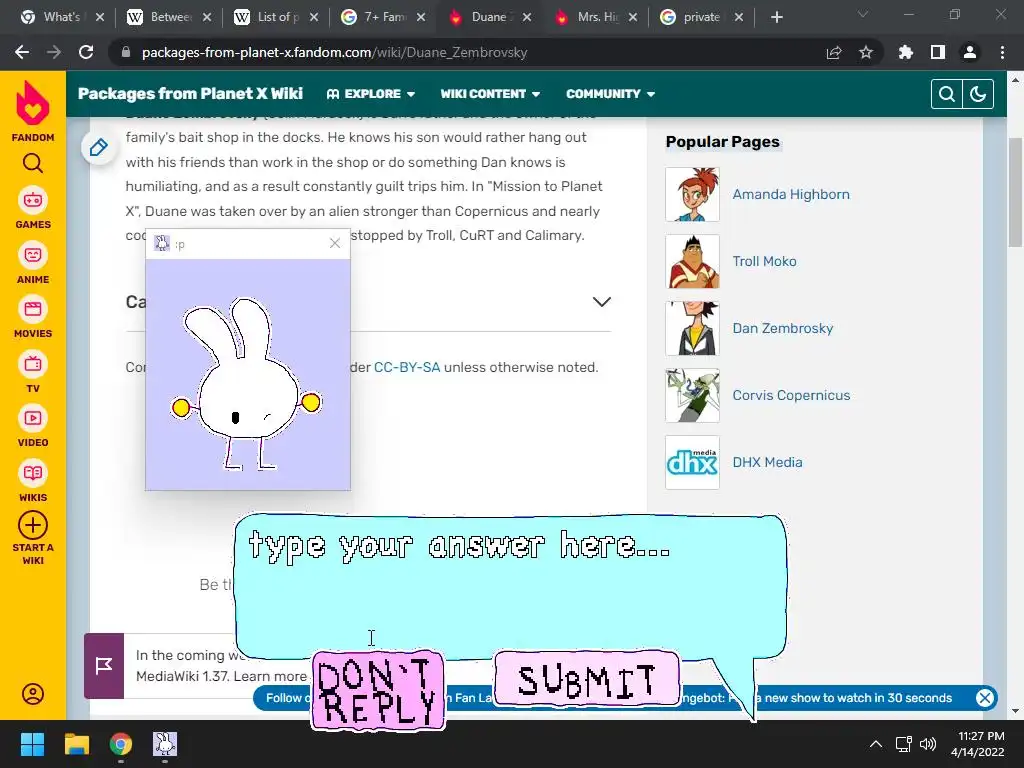This screenshot has width=1024, height=768.
Task: Open the Windows Start menu
Action: [x=32, y=744]
